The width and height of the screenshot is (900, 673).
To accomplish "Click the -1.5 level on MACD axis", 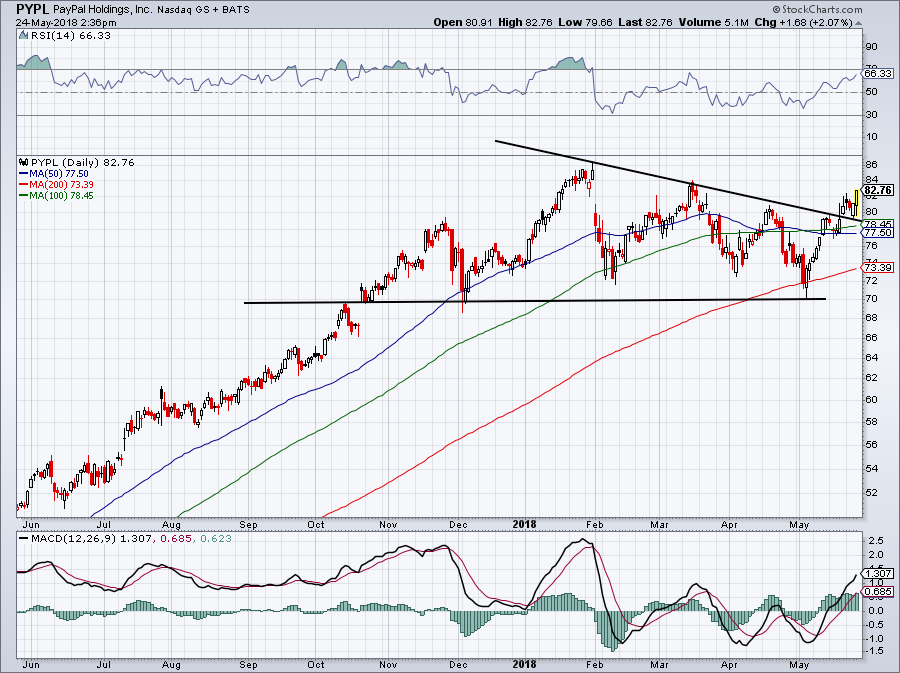I will [x=875, y=651].
